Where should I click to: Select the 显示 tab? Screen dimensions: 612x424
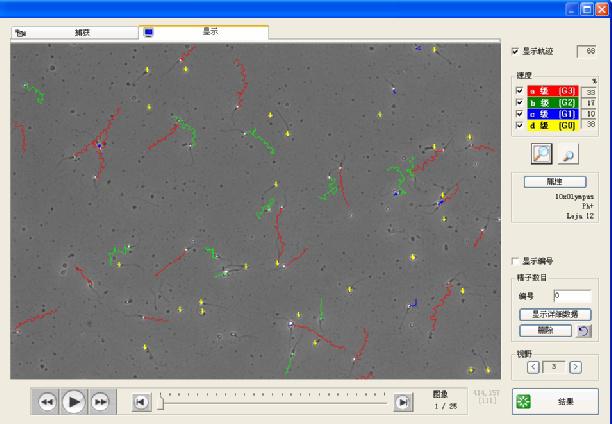pyautogui.click(x=205, y=32)
